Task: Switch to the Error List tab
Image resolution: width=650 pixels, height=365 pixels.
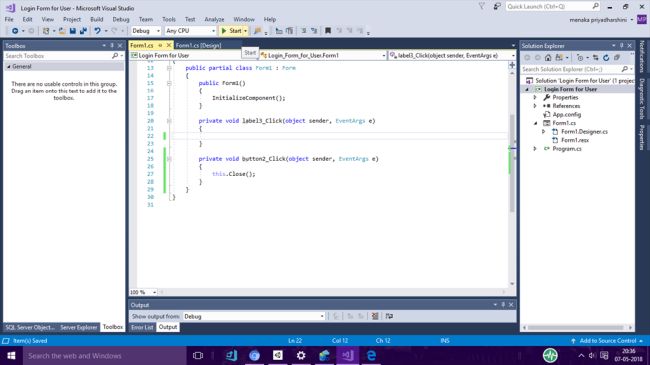Action: coord(142,327)
